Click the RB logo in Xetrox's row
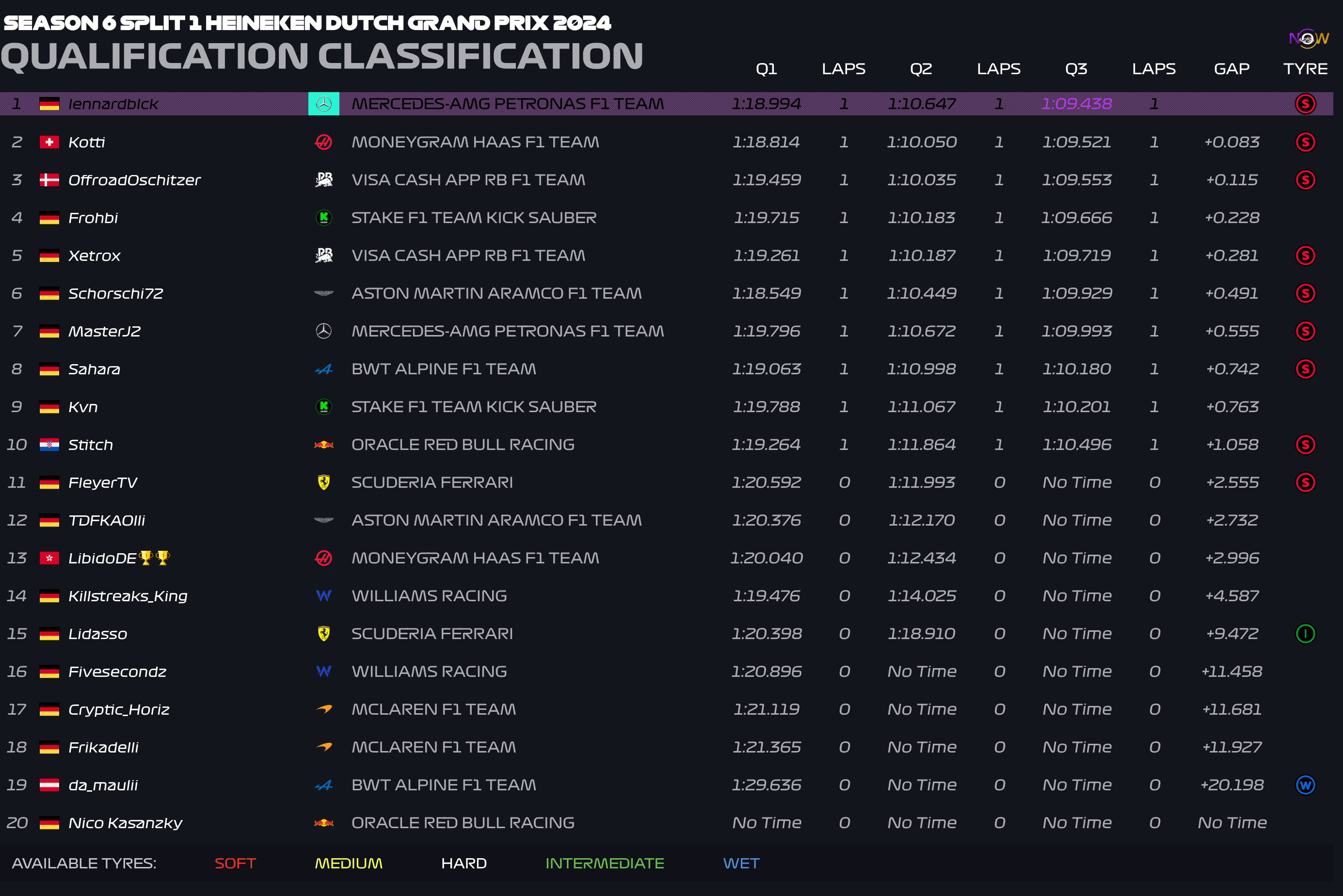 [324, 255]
